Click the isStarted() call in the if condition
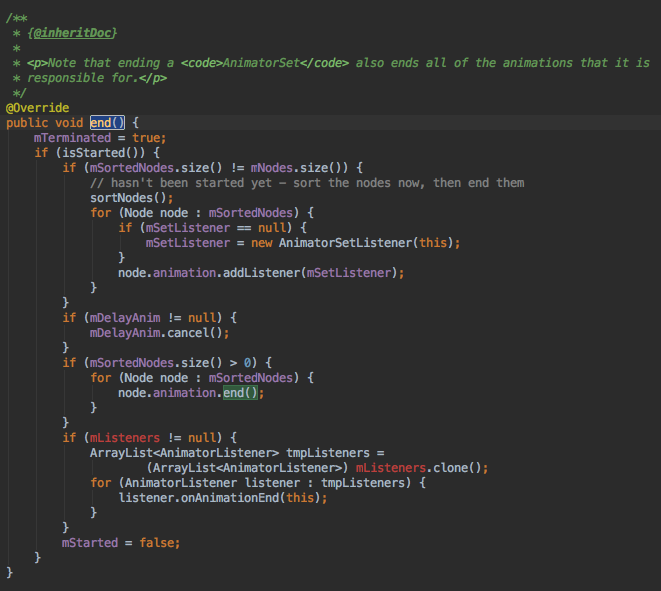The width and height of the screenshot is (661, 591). [x=101, y=153]
